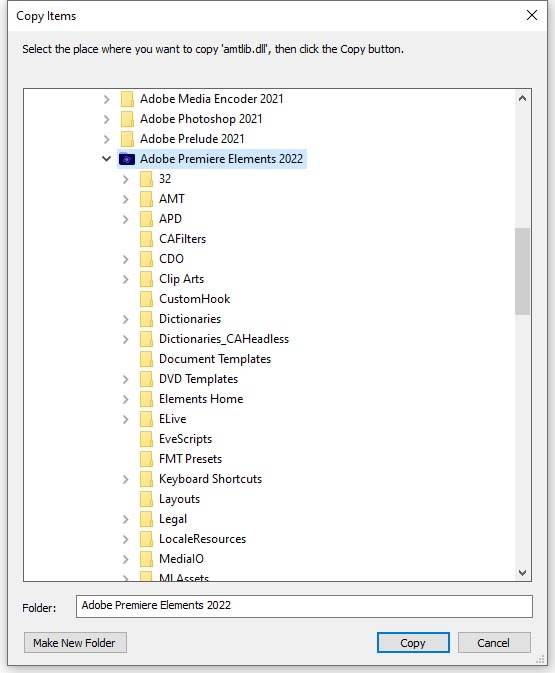The height and width of the screenshot is (673, 555).
Task: Collapse the Adobe Premiere Elements 2022 node
Action: tap(106, 159)
